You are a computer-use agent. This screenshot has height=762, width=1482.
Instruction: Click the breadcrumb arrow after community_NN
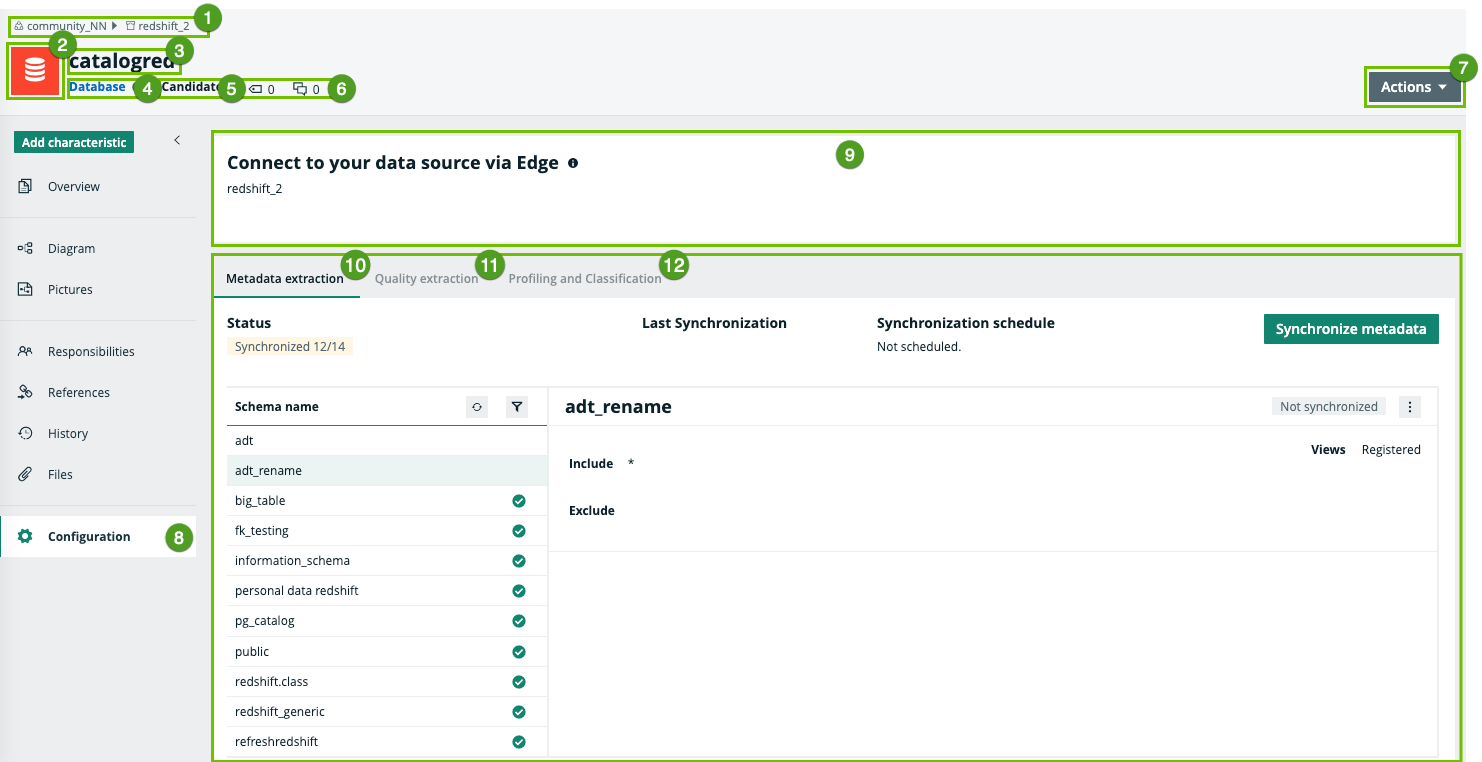pos(115,26)
